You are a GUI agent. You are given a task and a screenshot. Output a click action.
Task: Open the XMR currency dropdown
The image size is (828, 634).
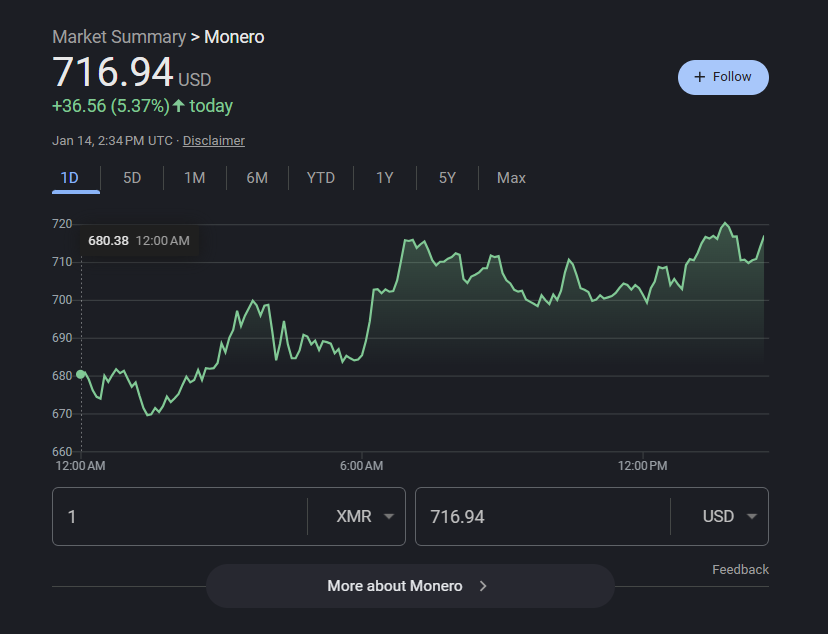point(365,516)
